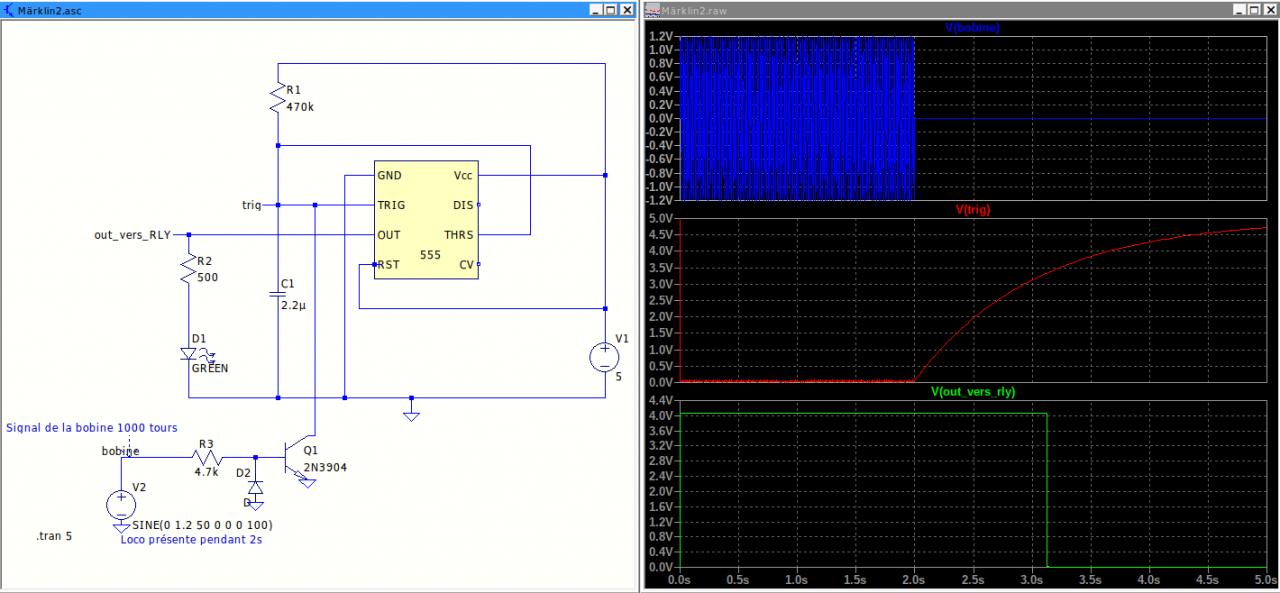Click the time axis at 2.5s

point(973,580)
